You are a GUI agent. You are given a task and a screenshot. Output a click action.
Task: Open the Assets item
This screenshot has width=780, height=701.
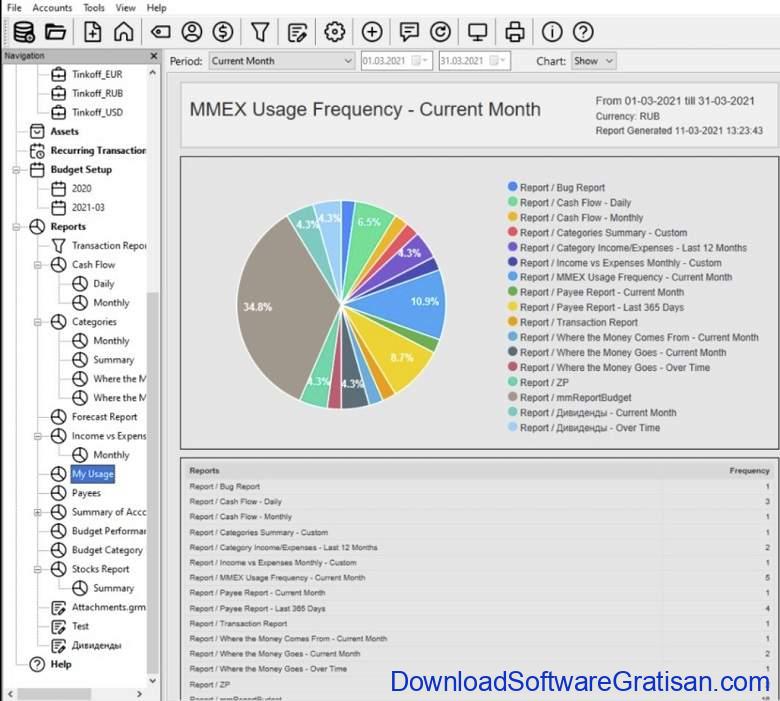(x=65, y=131)
